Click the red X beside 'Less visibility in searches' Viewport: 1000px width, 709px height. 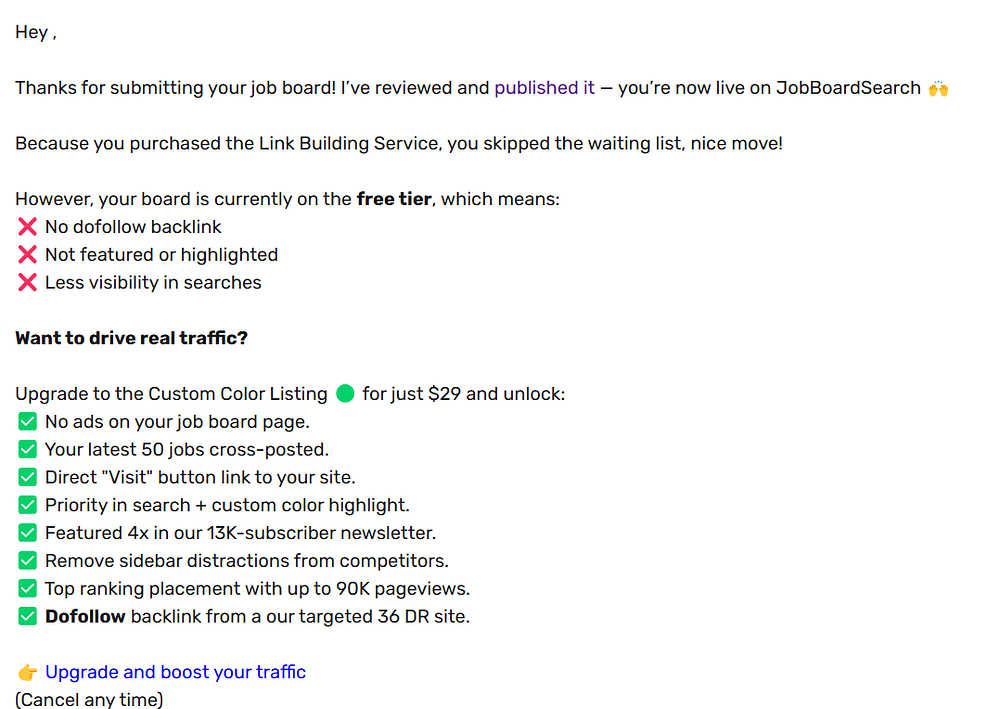click(27, 282)
